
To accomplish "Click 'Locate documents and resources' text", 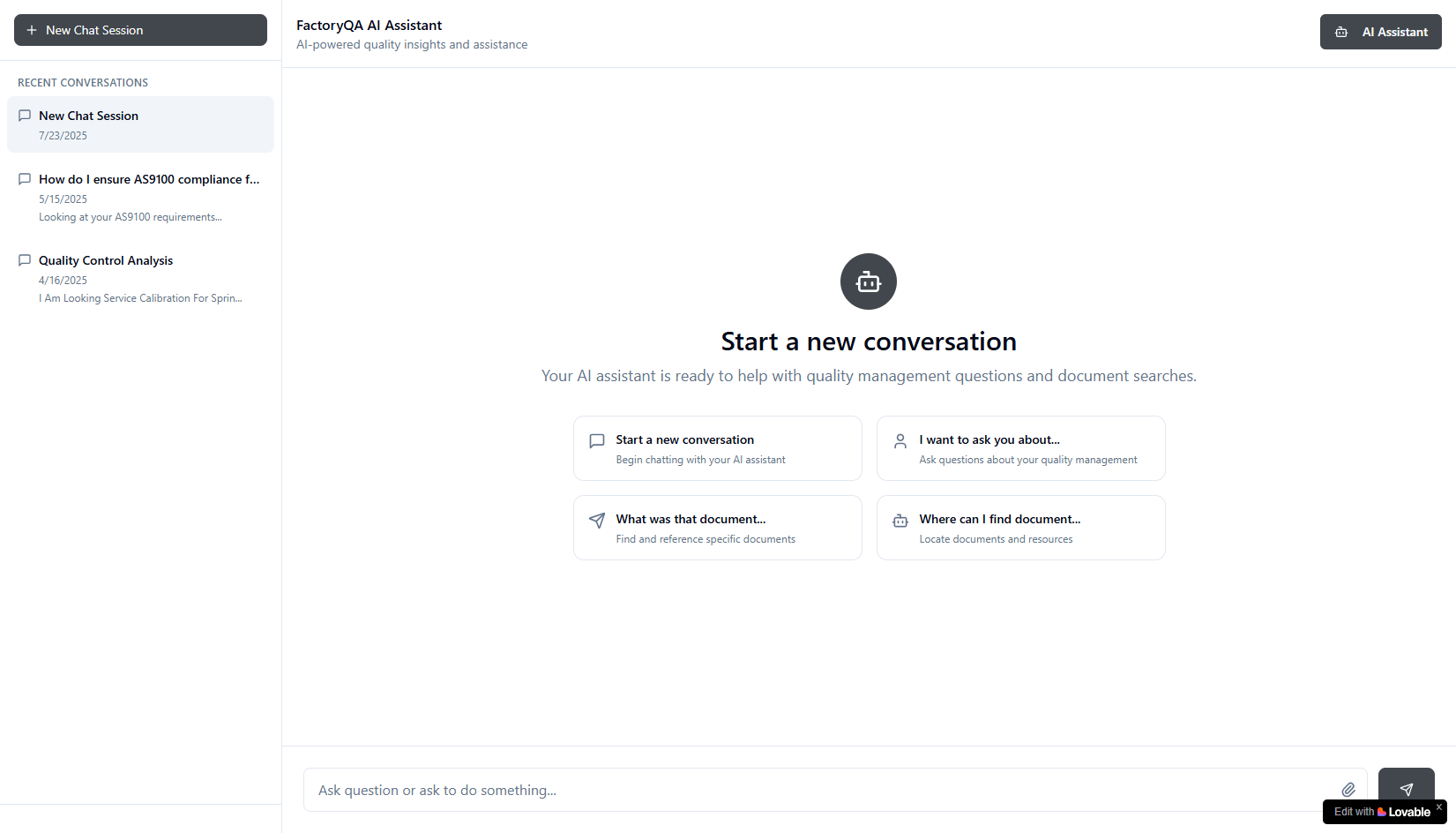I will point(996,539).
